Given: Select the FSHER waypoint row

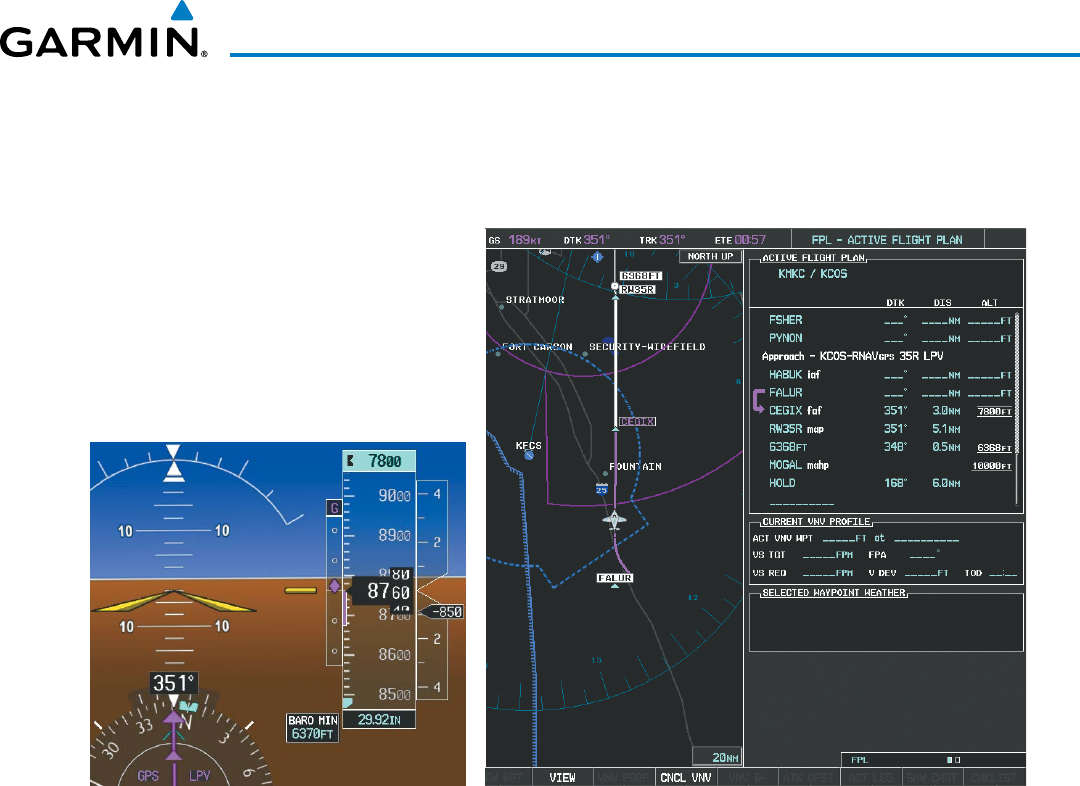Looking at the screenshot, I should click(x=890, y=320).
